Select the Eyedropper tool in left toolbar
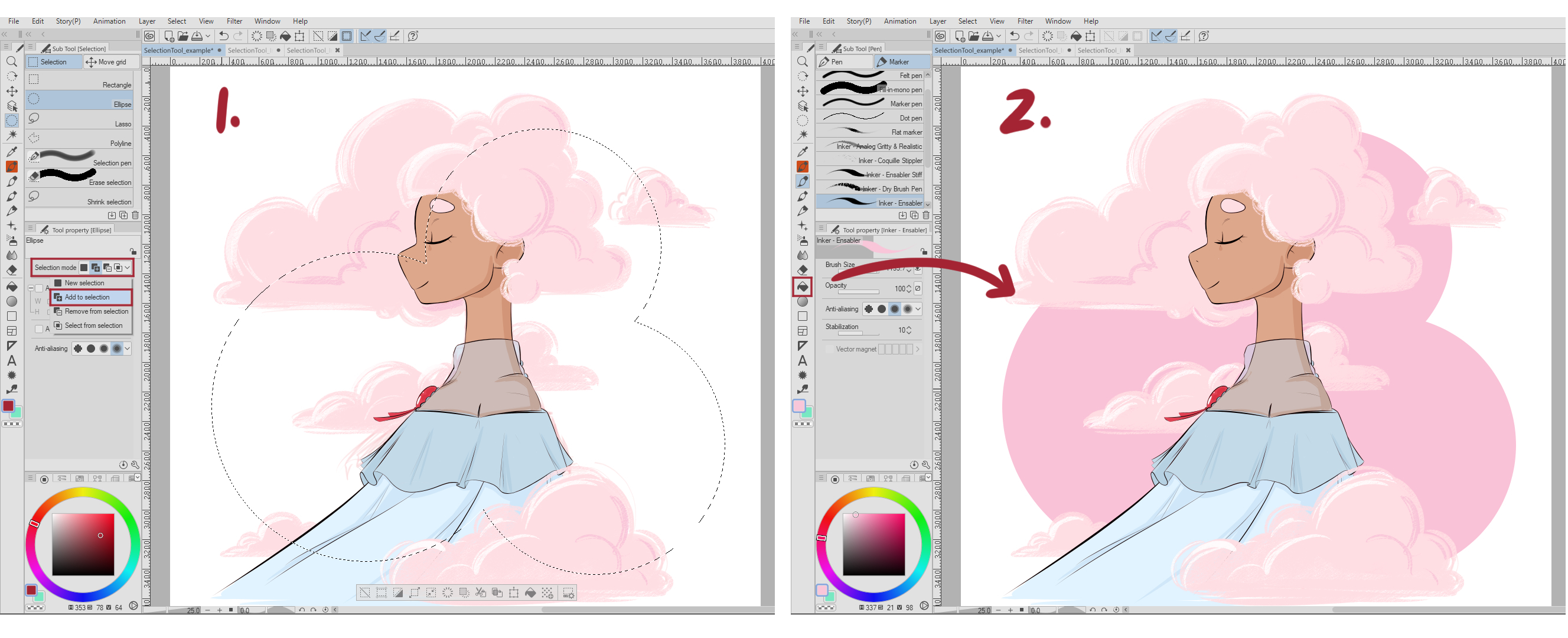This screenshot has width=1568, height=638. [12, 152]
